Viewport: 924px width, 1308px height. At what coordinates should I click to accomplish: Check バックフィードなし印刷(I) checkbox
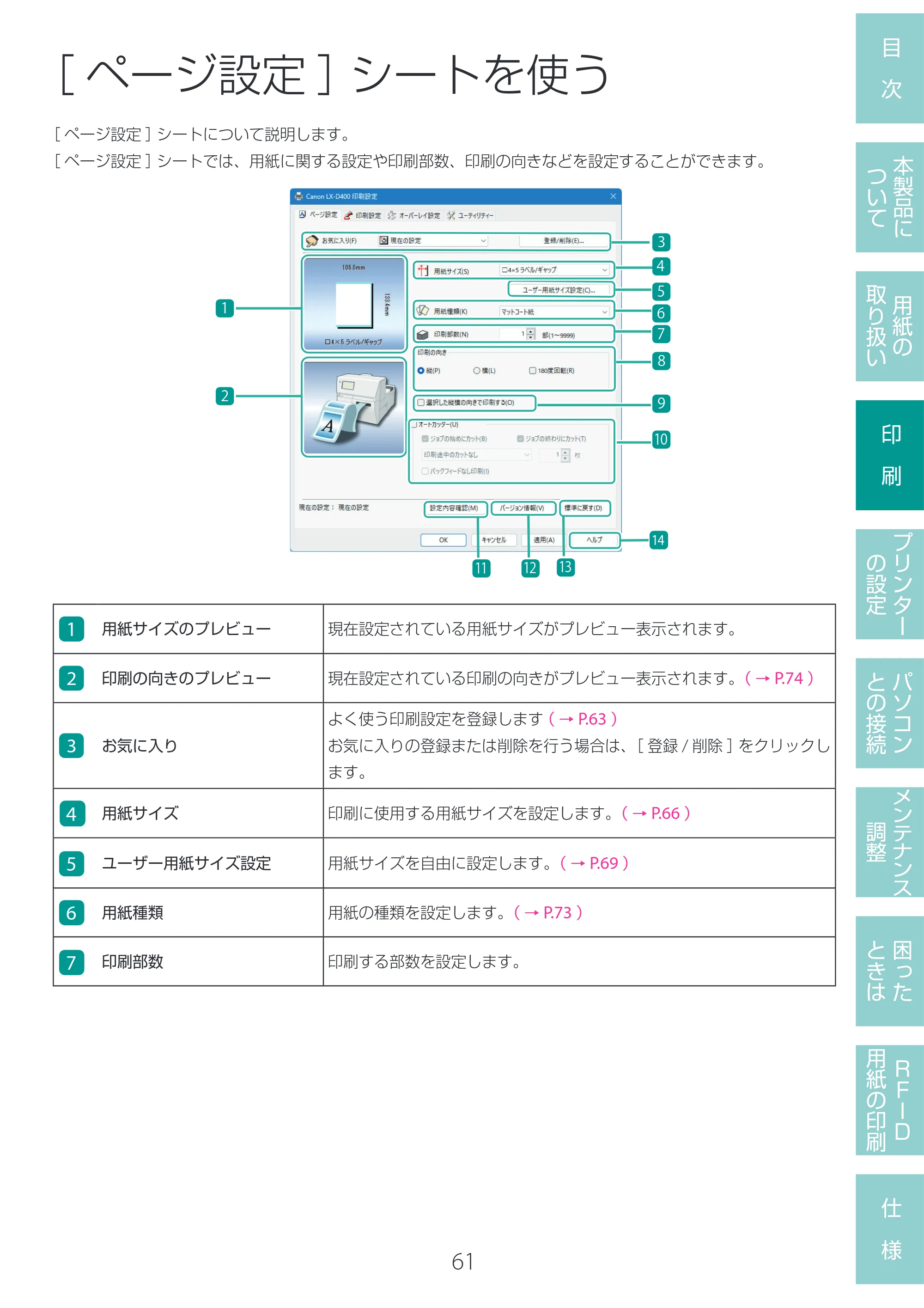(x=425, y=472)
